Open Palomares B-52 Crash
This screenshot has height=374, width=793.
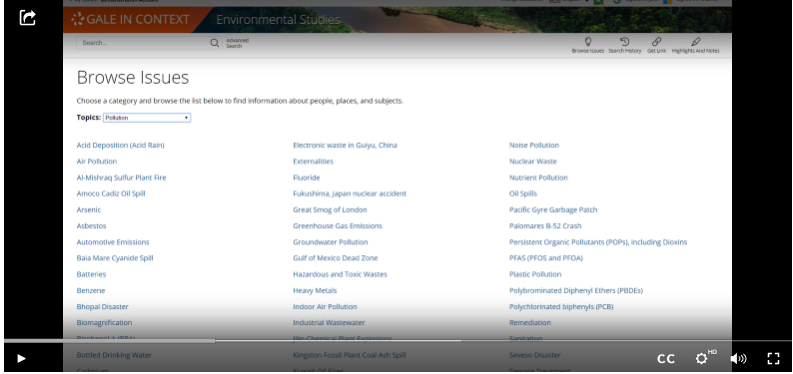click(545, 226)
